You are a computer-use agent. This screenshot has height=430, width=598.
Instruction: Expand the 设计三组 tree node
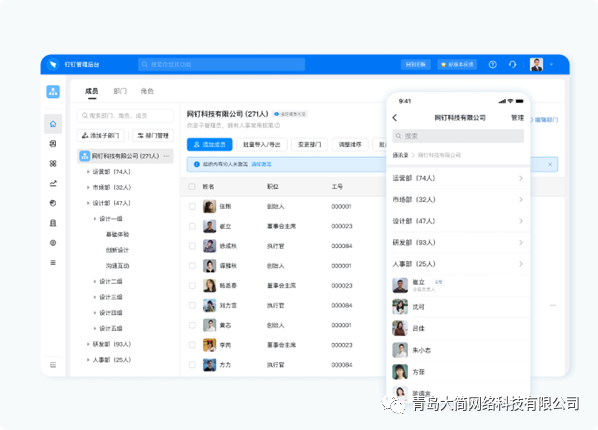(95, 297)
